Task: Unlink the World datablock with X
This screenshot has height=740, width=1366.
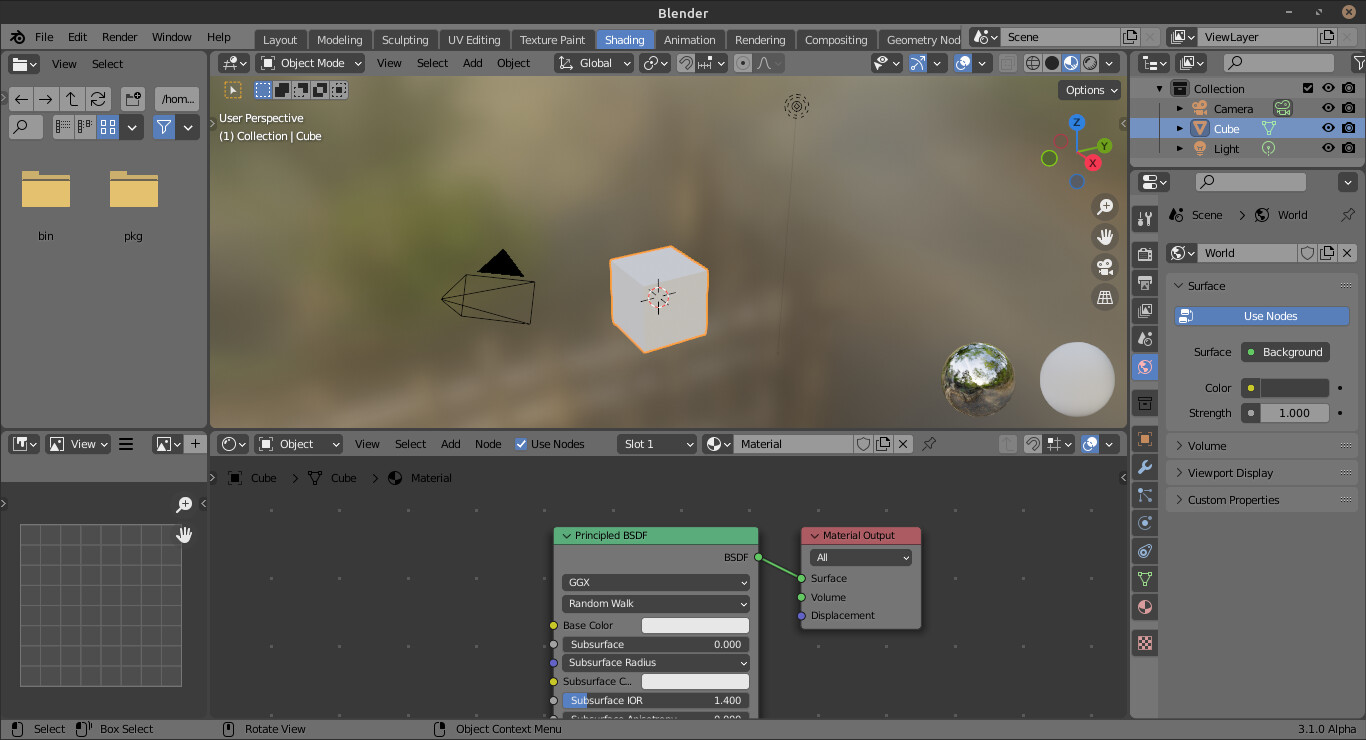Action: coord(1347,253)
